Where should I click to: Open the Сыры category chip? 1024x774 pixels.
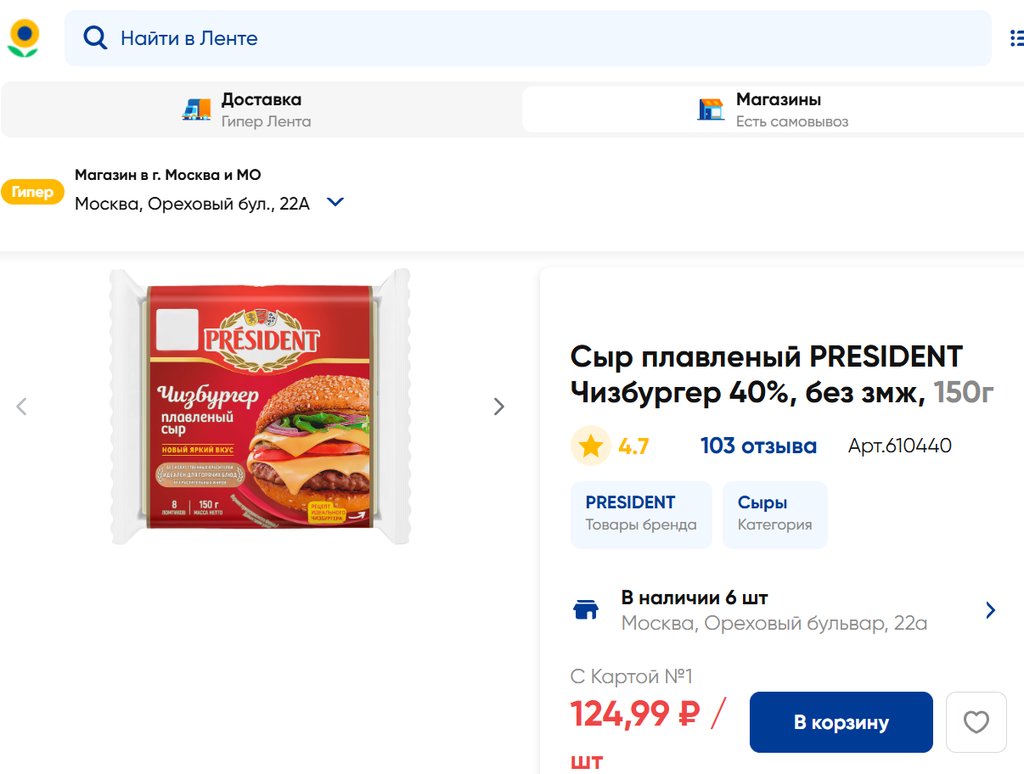(x=775, y=514)
